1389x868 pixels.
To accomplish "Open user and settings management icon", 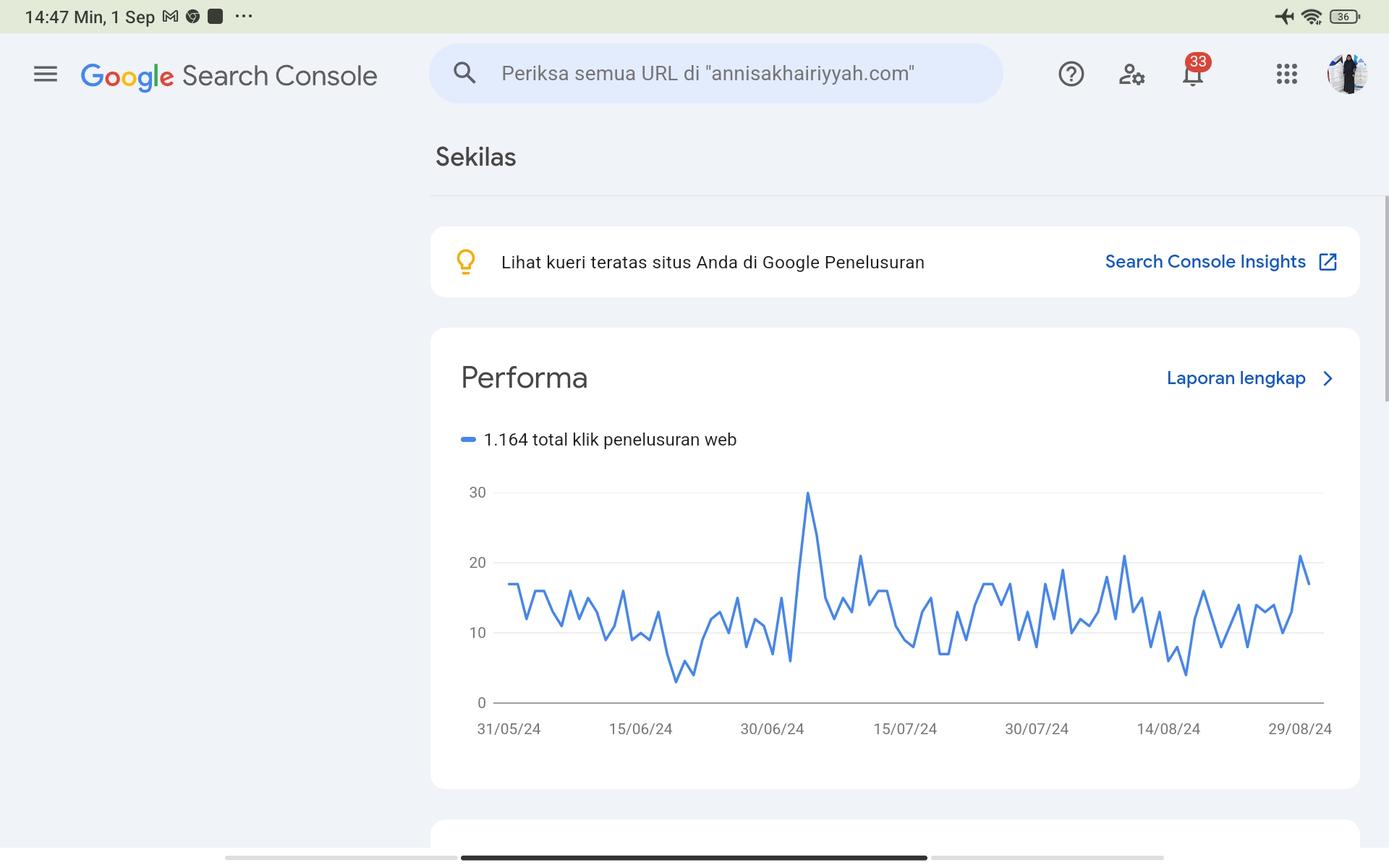I will [x=1131, y=74].
